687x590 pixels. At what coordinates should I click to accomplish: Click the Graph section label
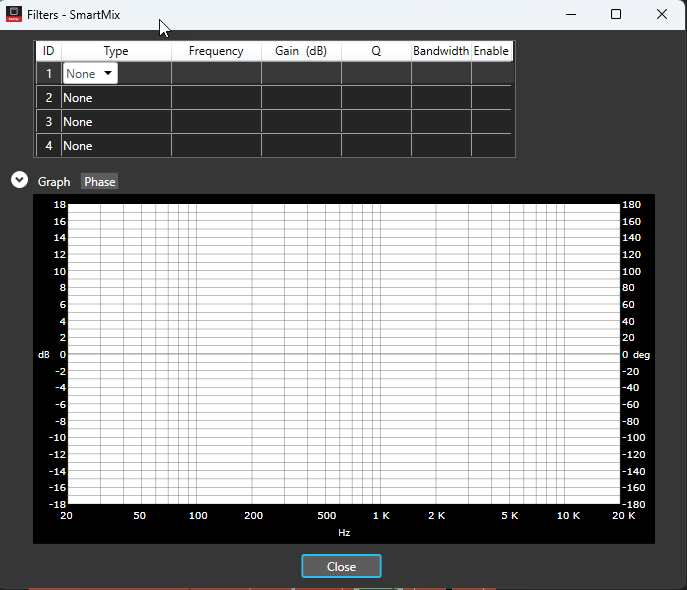54,182
